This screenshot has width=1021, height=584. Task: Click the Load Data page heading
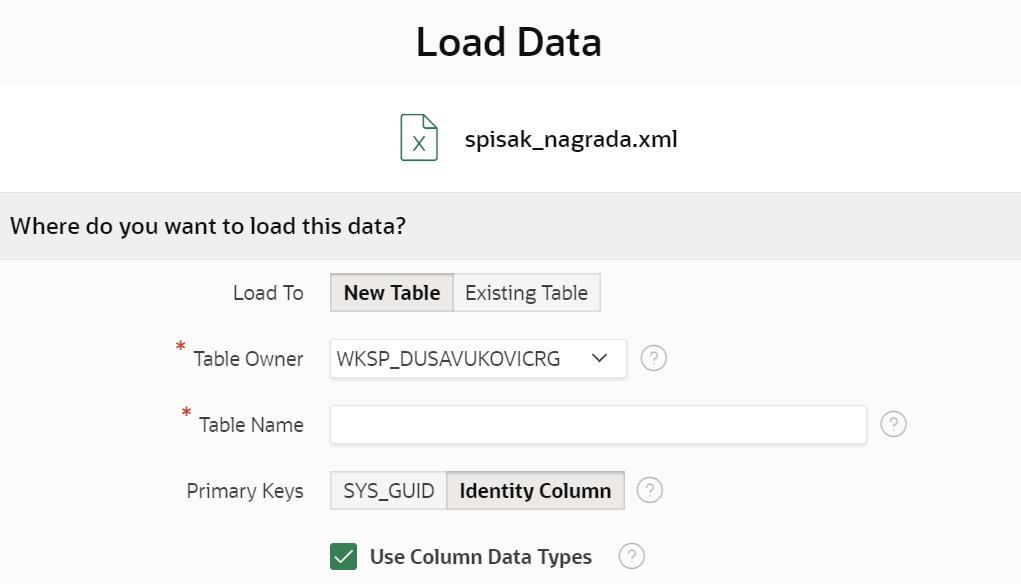coord(508,42)
